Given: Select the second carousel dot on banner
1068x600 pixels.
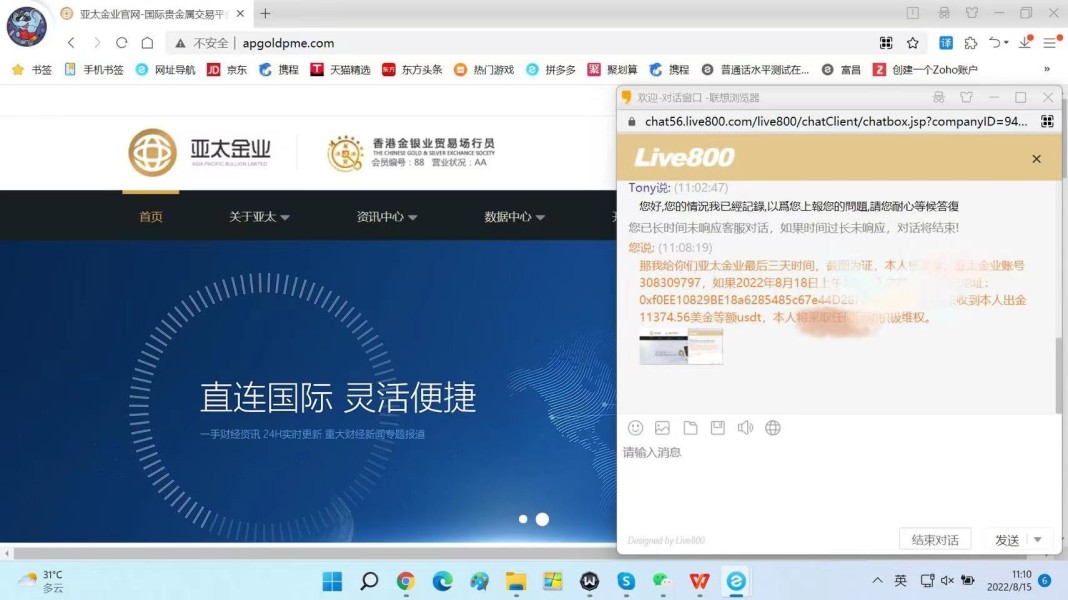Looking at the screenshot, I should pos(542,519).
